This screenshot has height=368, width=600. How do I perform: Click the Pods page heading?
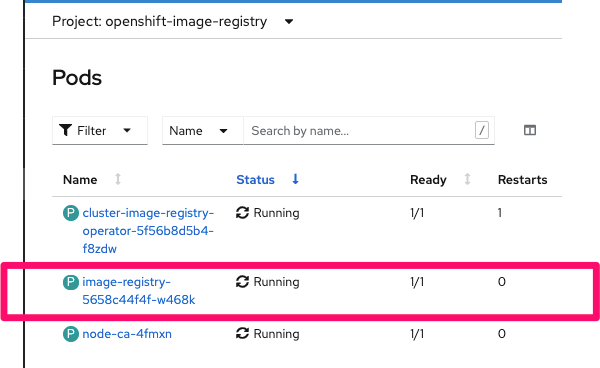coord(77,78)
